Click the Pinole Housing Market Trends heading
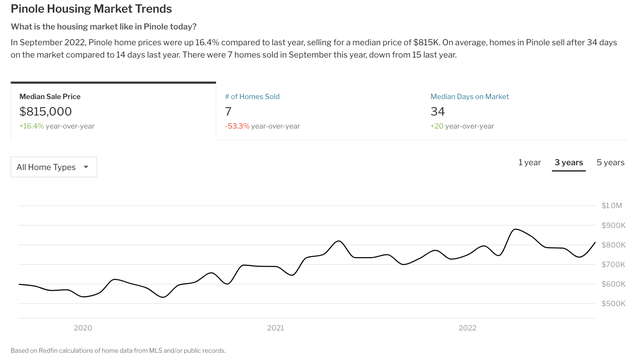This screenshot has height=360, width=640. point(91,9)
